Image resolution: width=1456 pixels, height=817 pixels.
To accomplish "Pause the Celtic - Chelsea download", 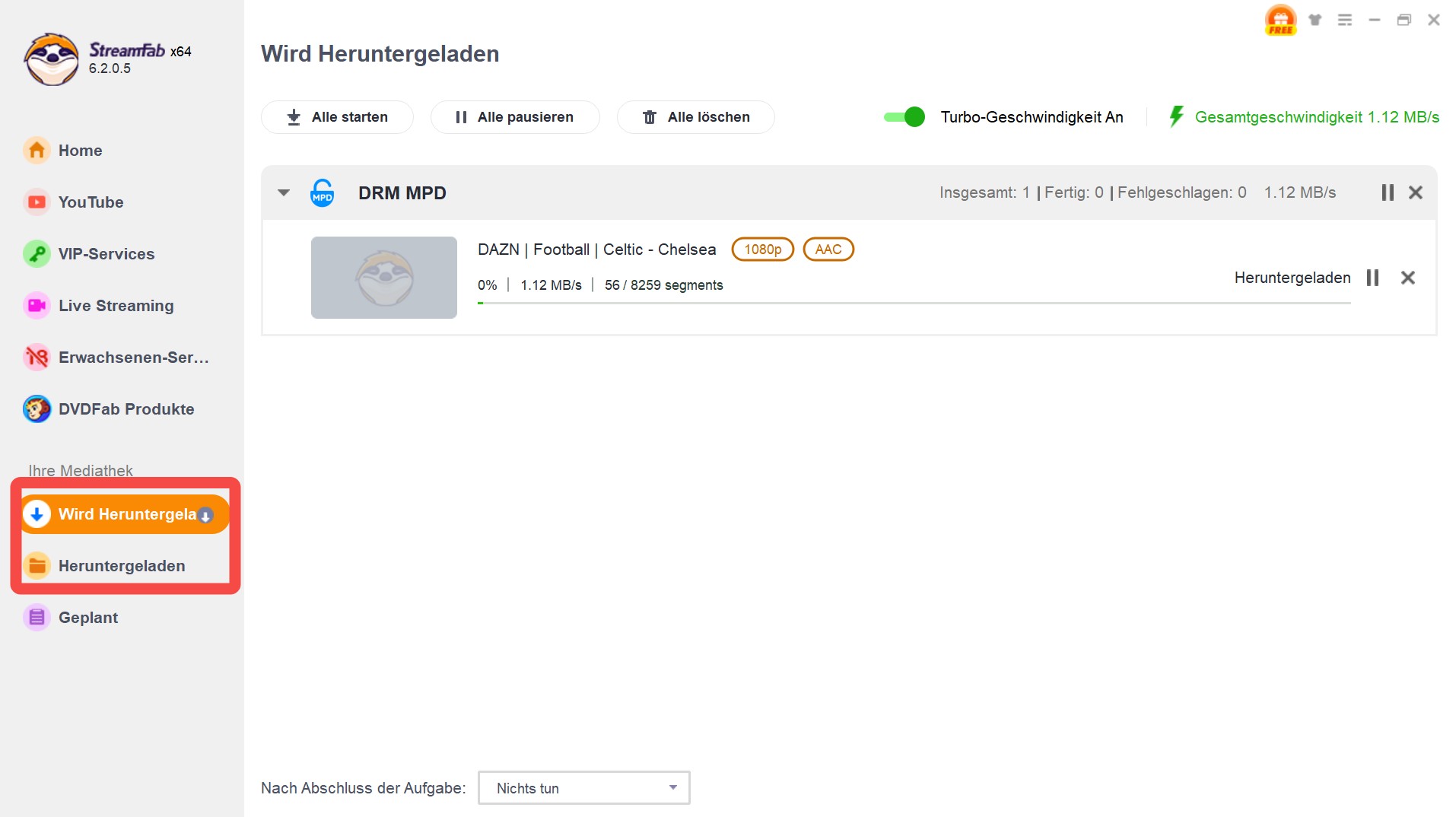I will coord(1373,278).
